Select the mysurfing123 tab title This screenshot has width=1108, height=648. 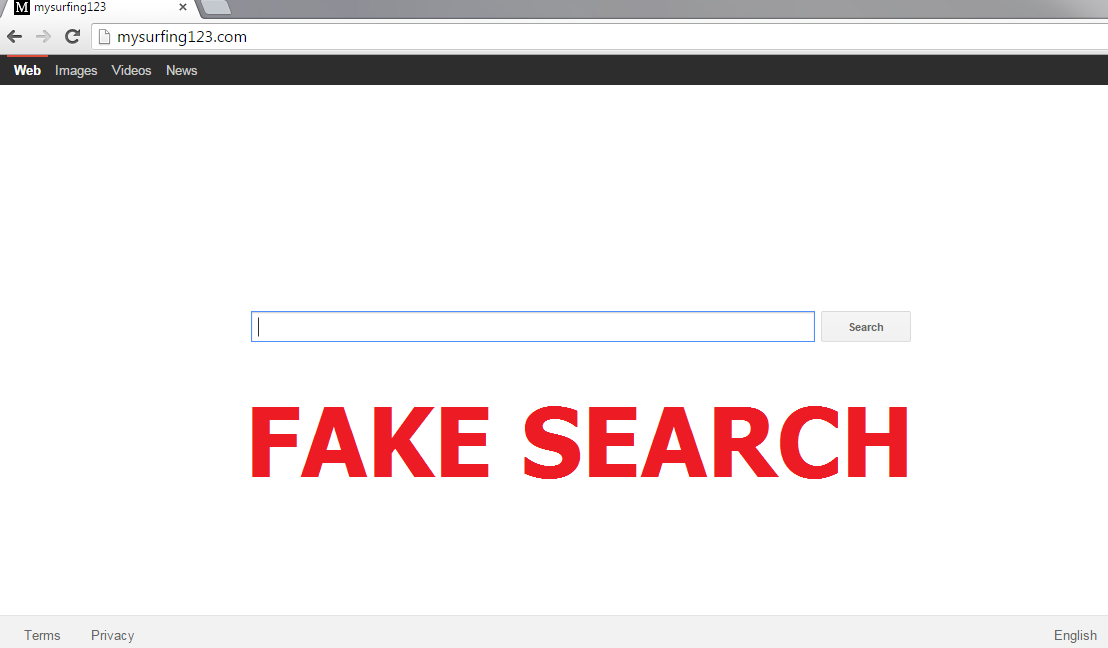(x=70, y=7)
